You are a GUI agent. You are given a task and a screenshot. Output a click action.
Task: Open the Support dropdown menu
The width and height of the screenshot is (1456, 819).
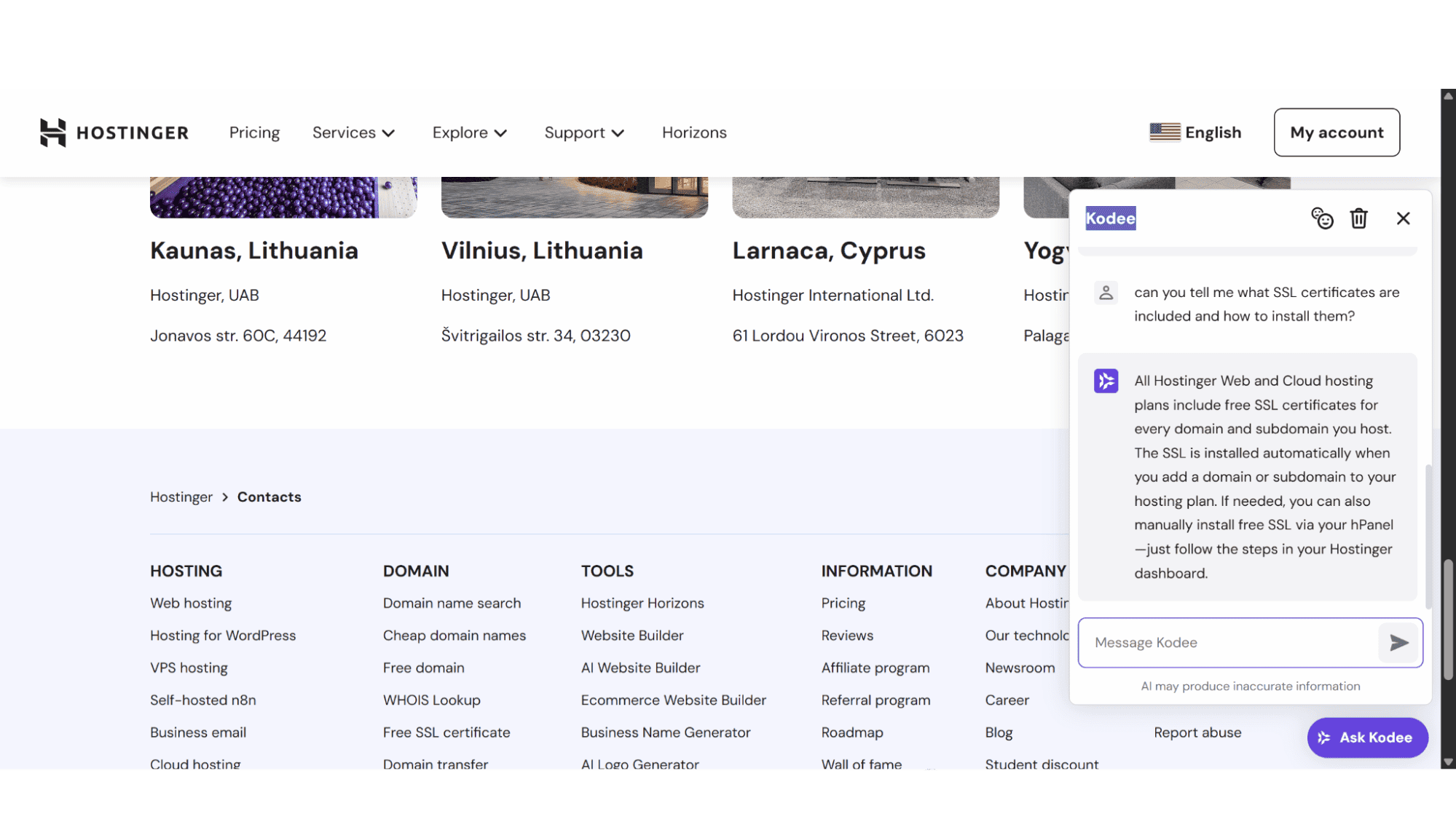tap(584, 132)
